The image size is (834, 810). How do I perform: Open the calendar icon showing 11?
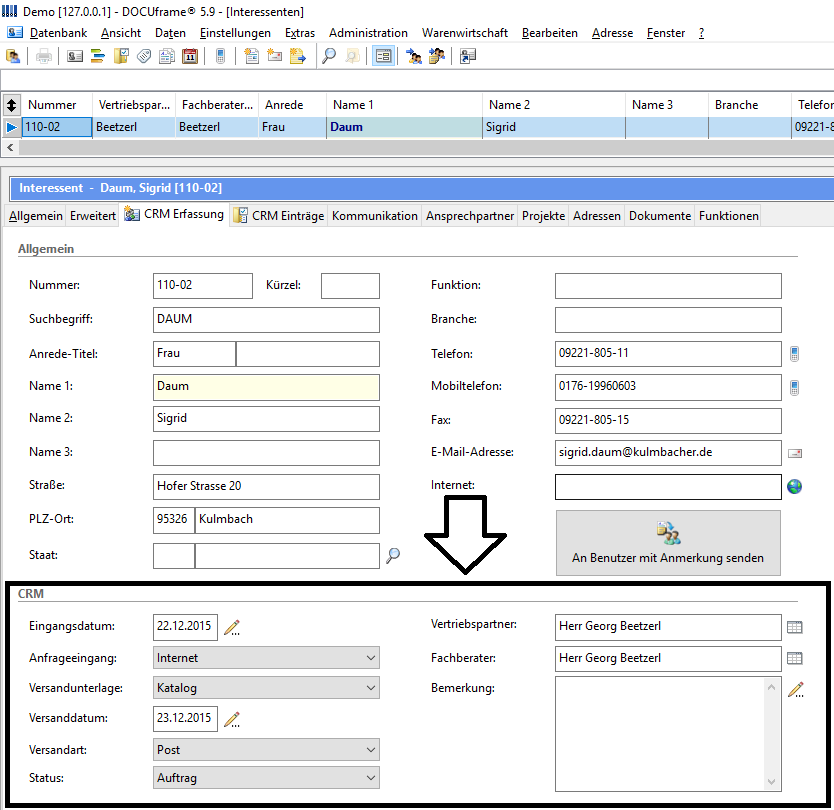190,56
